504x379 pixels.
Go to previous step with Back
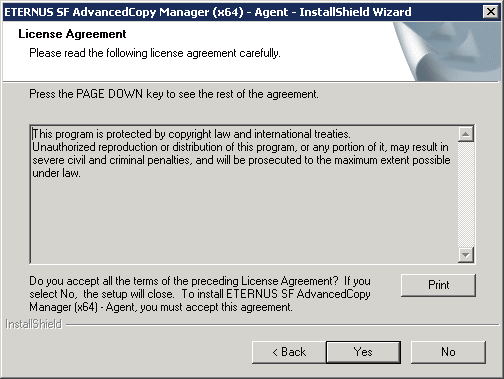(289, 352)
